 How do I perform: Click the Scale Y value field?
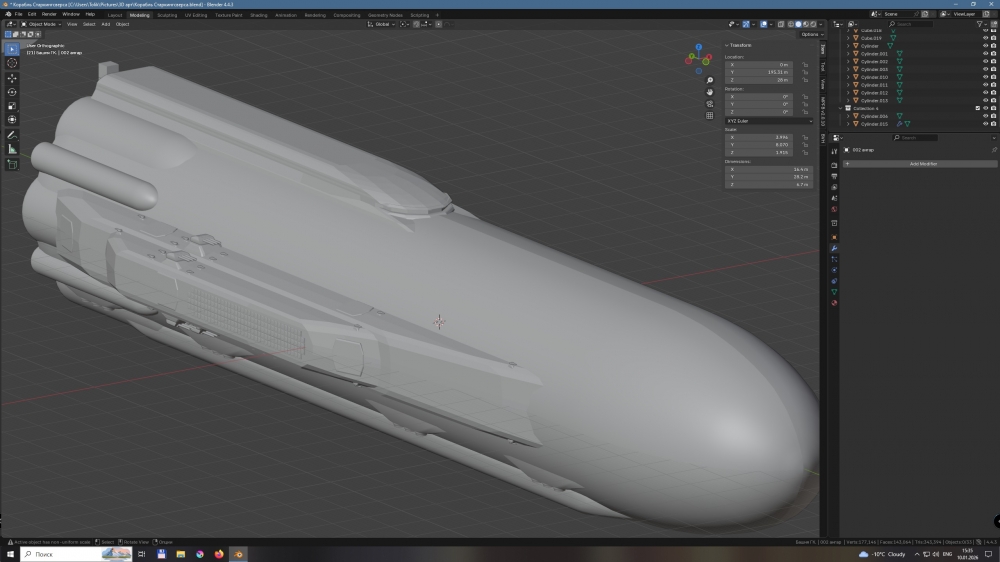coord(768,145)
